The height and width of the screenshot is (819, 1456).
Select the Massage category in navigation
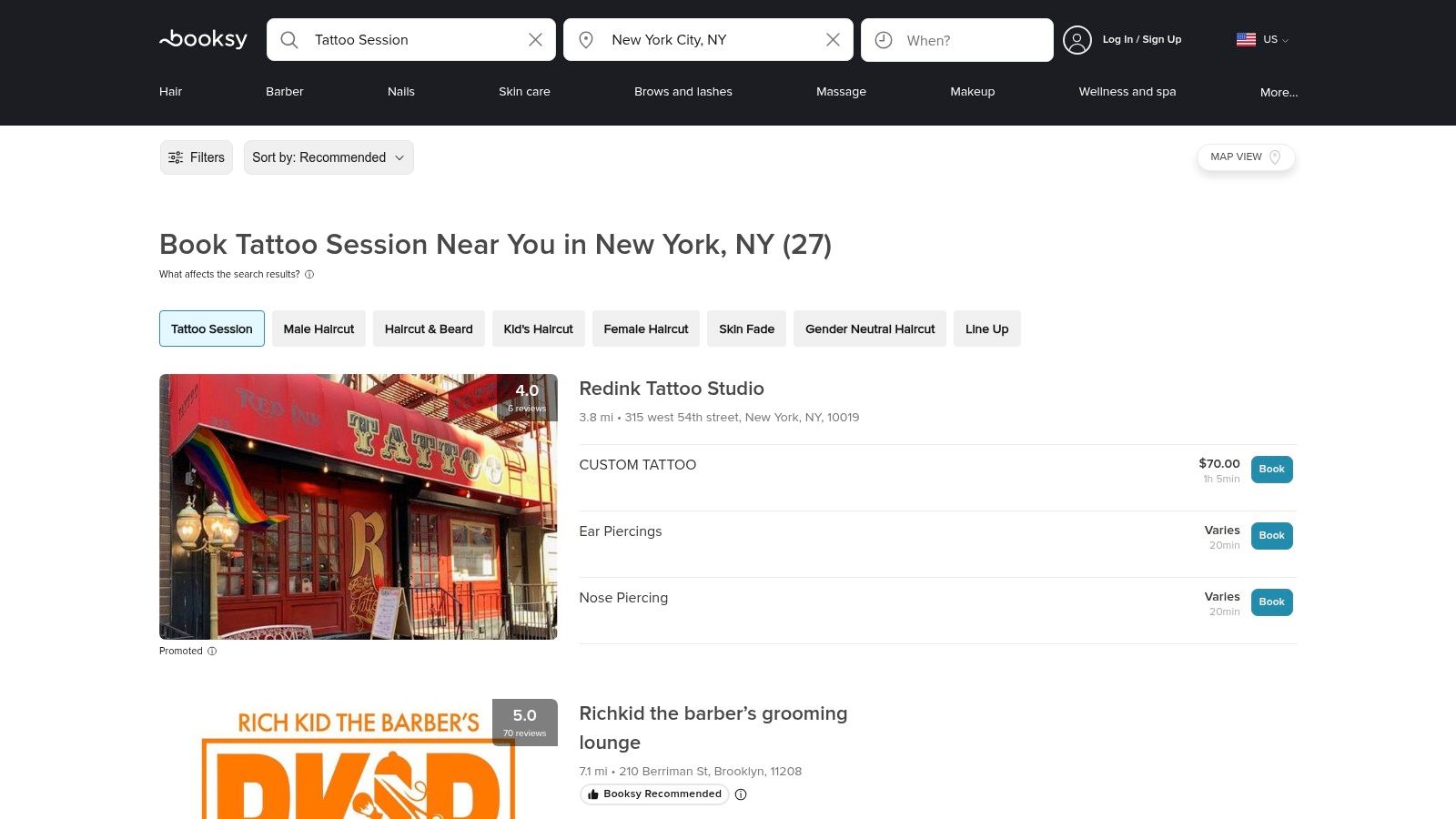[841, 91]
